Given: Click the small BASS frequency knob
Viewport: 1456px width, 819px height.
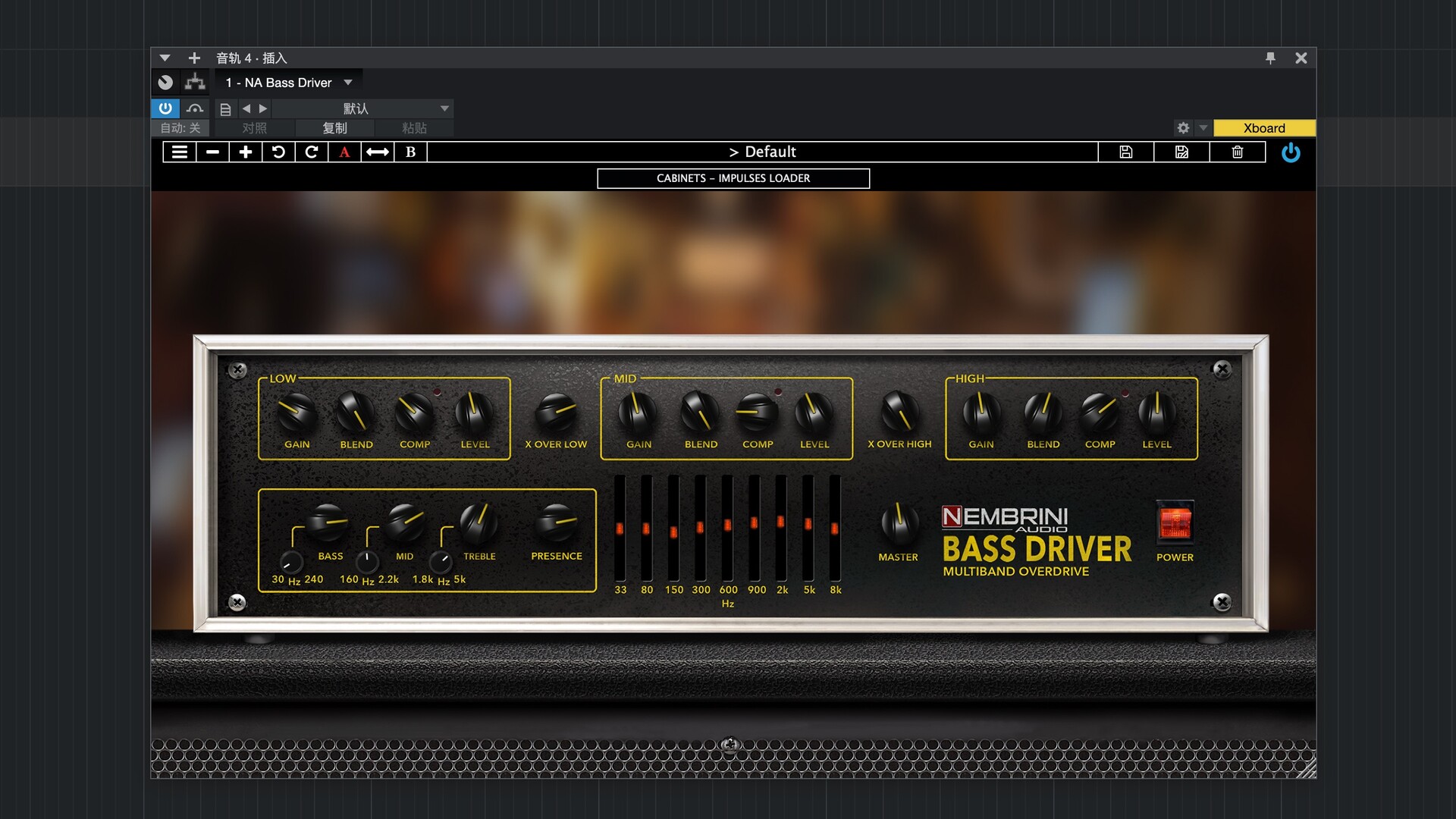Looking at the screenshot, I should [x=291, y=562].
